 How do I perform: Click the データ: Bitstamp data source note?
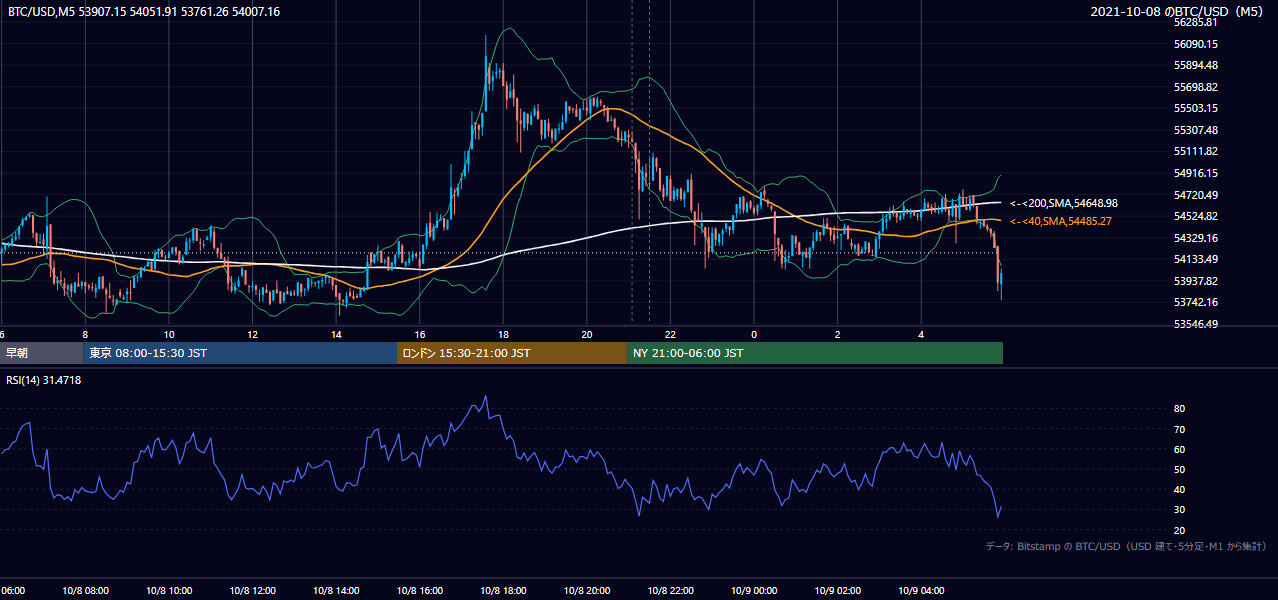(x=1126, y=546)
